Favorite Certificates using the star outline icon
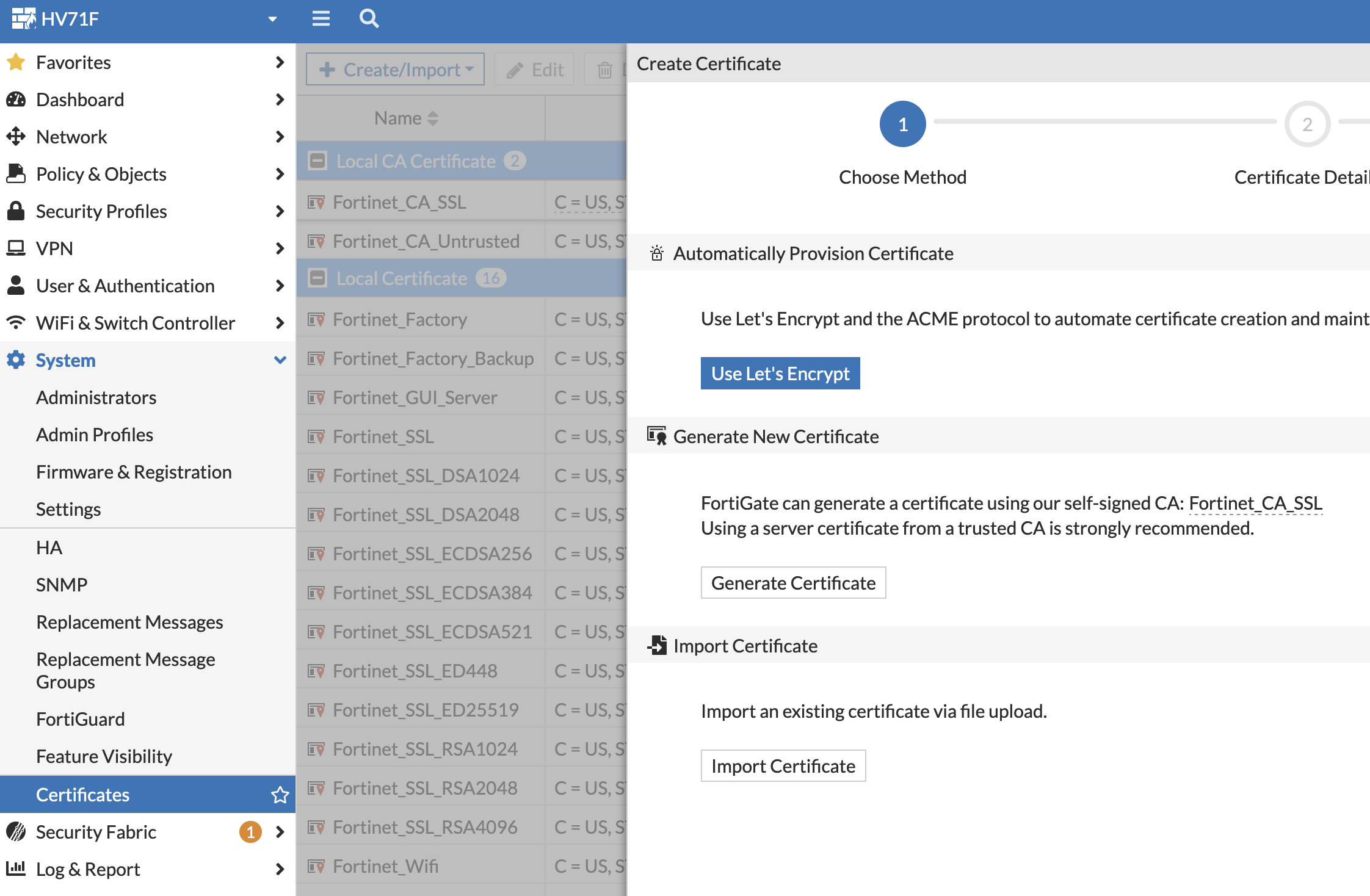 280,795
